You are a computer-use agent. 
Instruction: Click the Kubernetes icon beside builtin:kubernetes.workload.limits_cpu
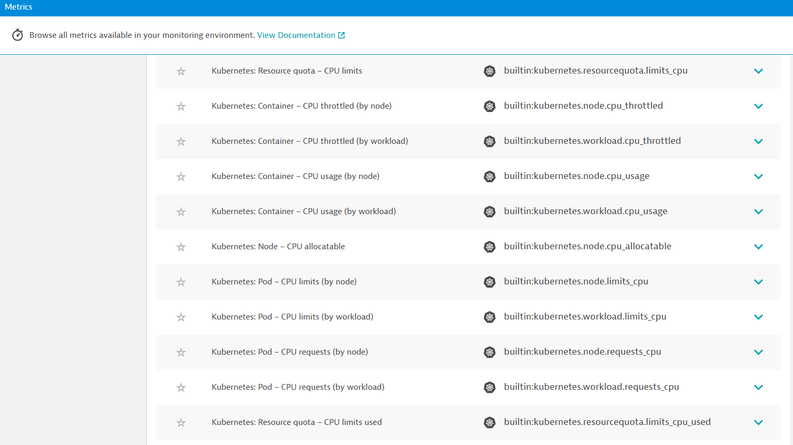(x=489, y=317)
